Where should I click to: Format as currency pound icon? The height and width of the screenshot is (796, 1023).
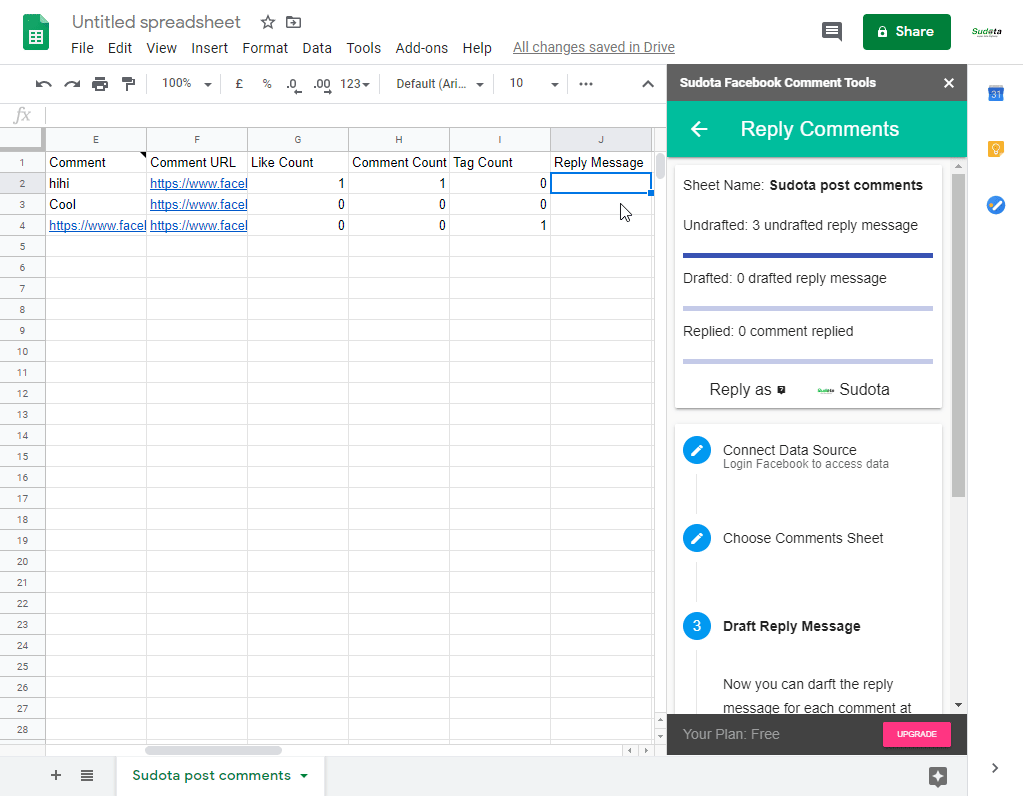pyautogui.click(x=239, y=84)
